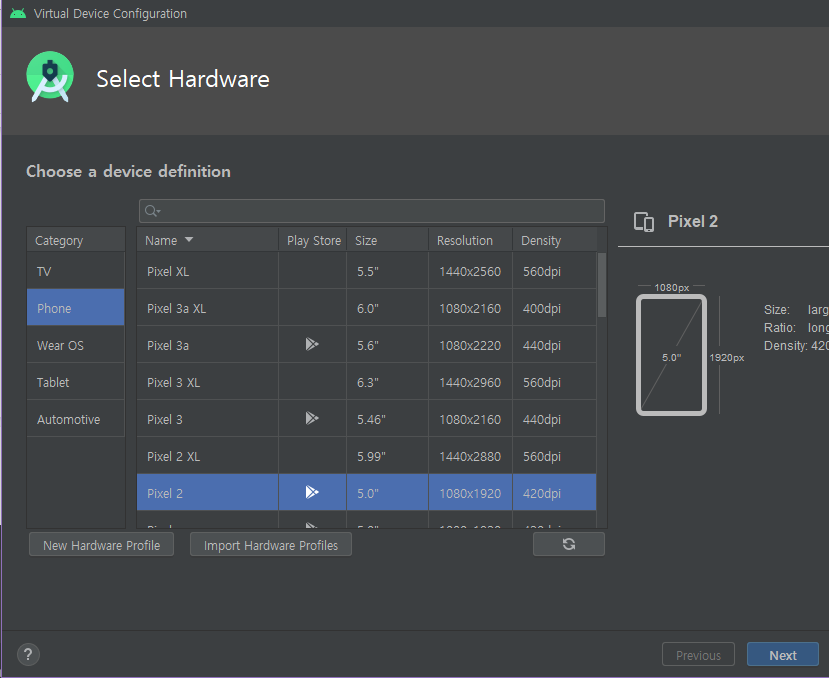The height and width of the screenshot is (678, 829).
Task: Click the 1440x2960 resolution cell
Action: pos(470,382)
